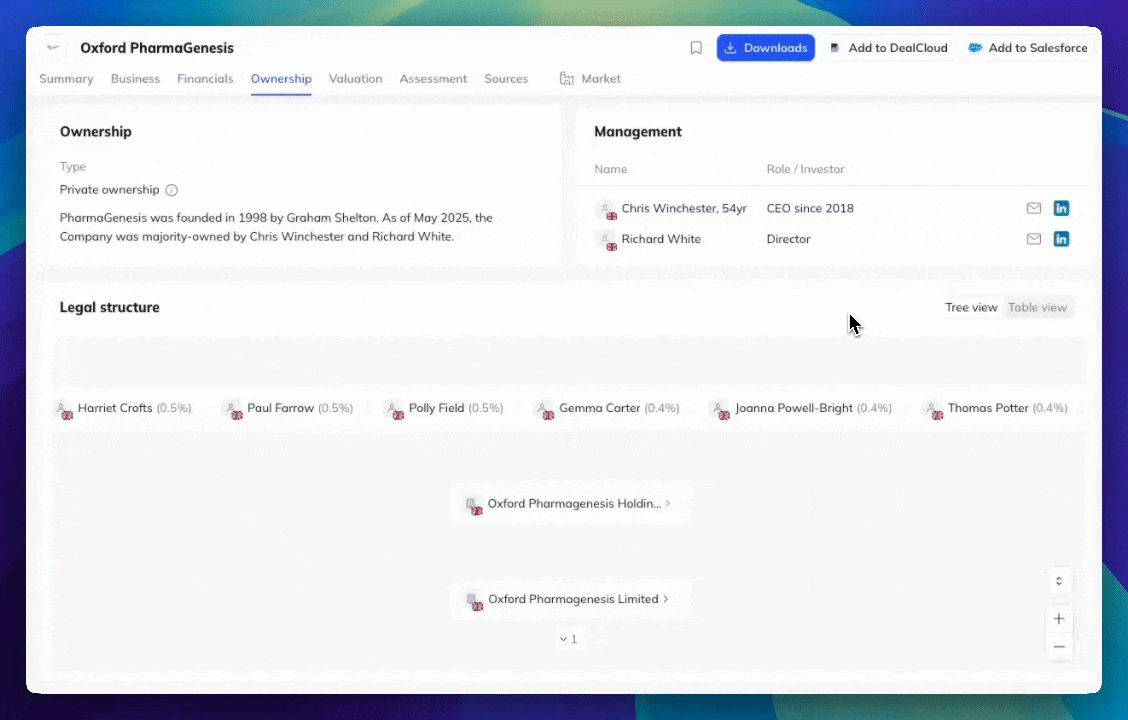Screen dimensions: 1128x720
Task: Email Chris Winchester via envelope icon
Action: pos(1034,208)
